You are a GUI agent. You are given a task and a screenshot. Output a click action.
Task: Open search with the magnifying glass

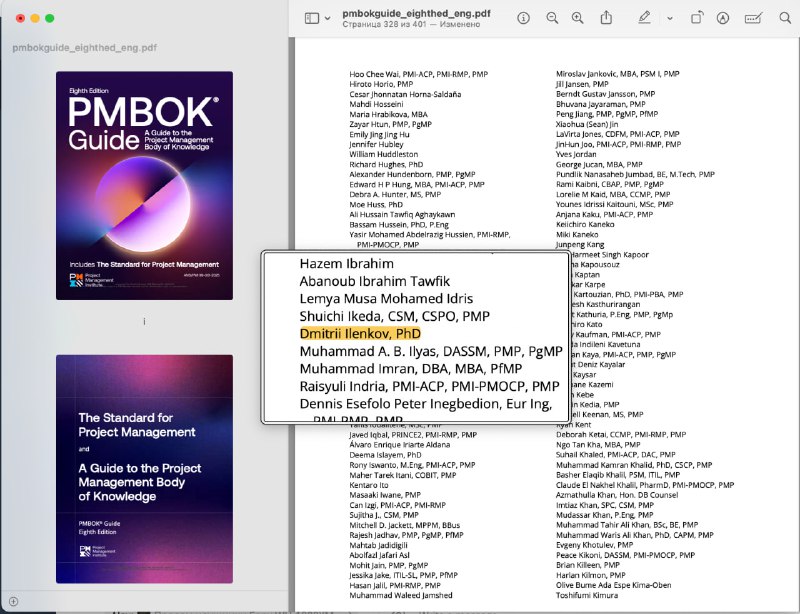(783, 18)
